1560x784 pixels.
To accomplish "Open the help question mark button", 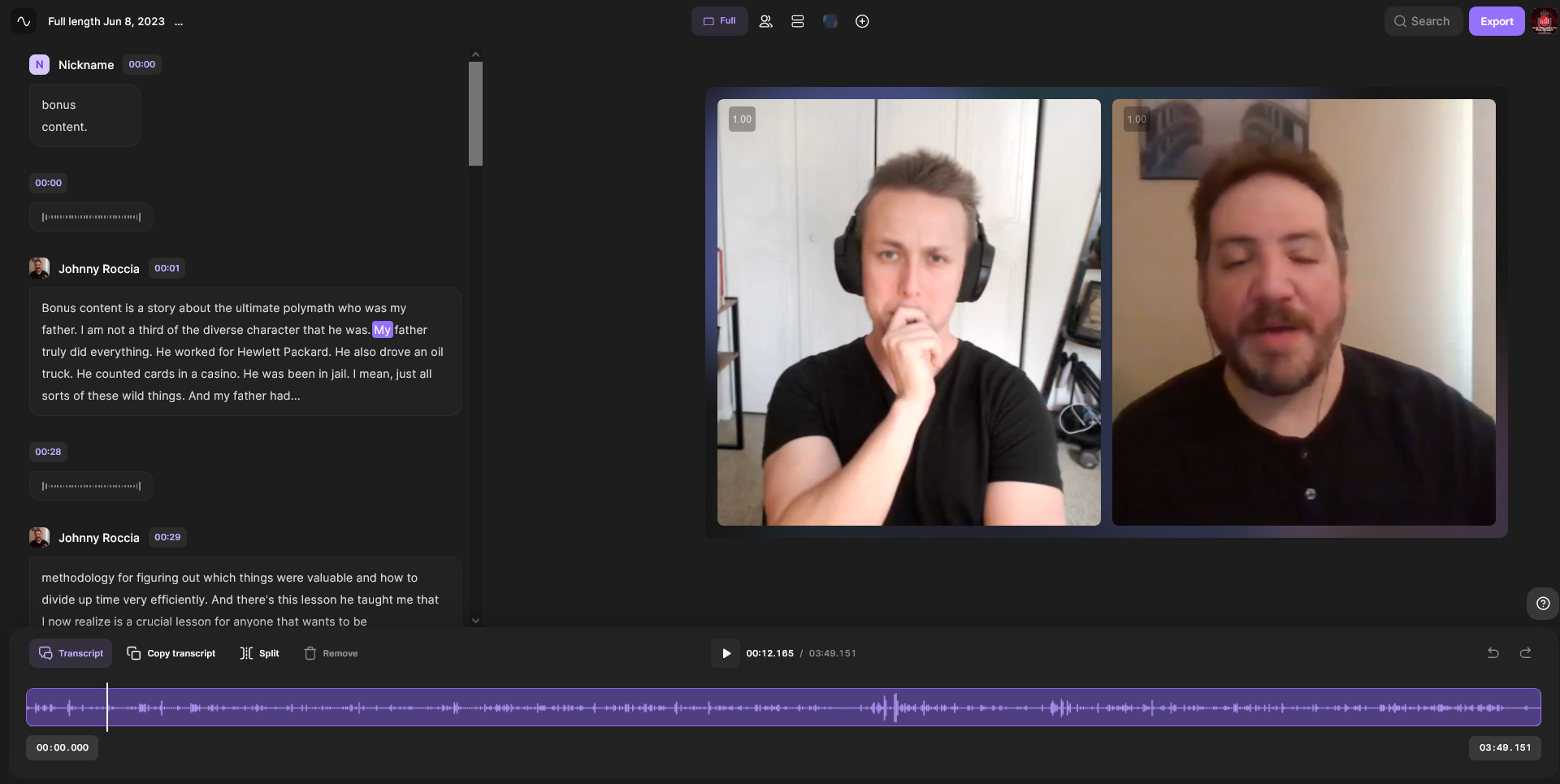I will click(1543, 604).
